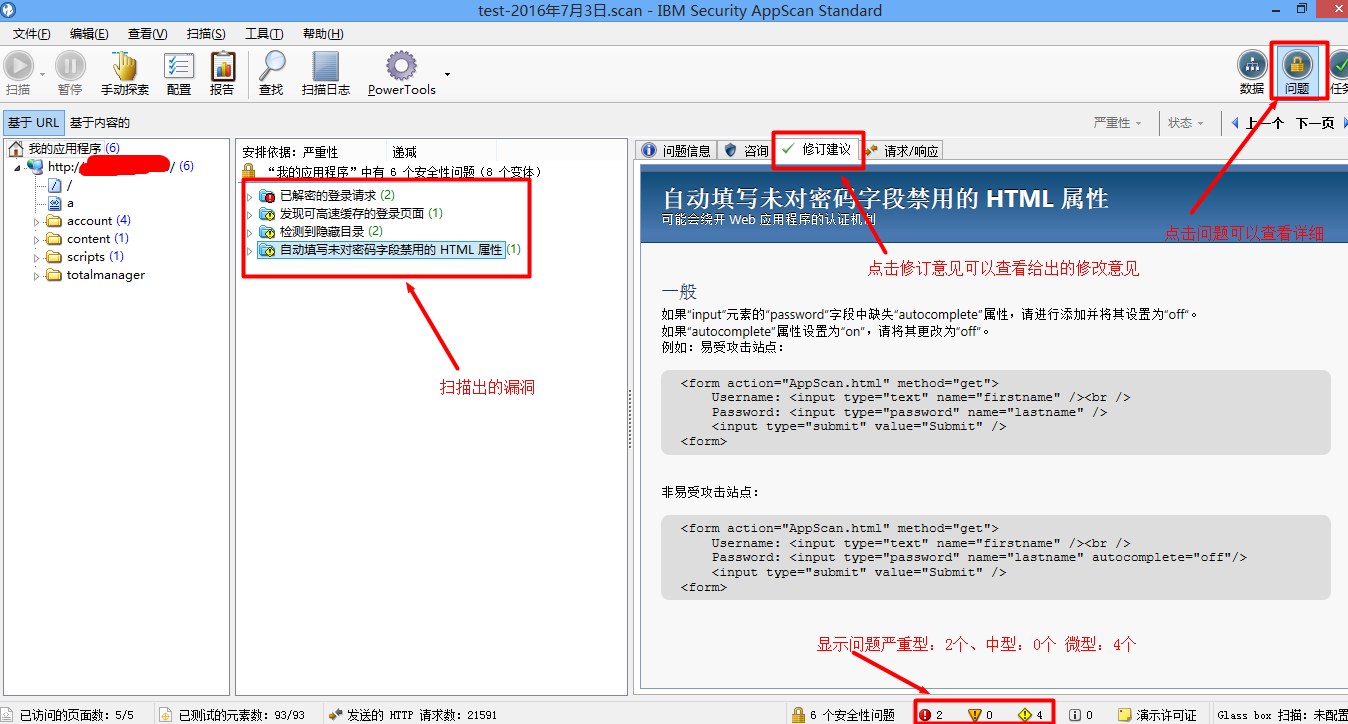Expand the content folder node
1348x724 pixels.
pyautogui.click(x=37, y=239)
